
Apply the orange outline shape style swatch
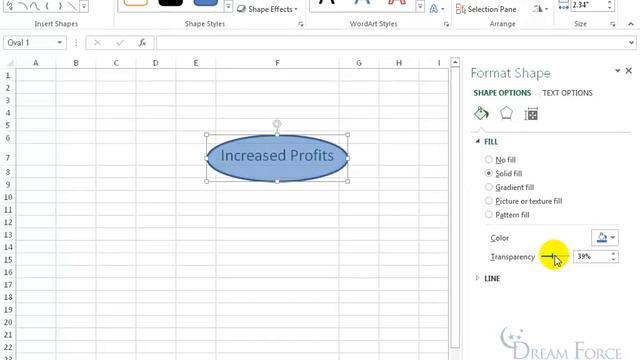click(136, 2)
